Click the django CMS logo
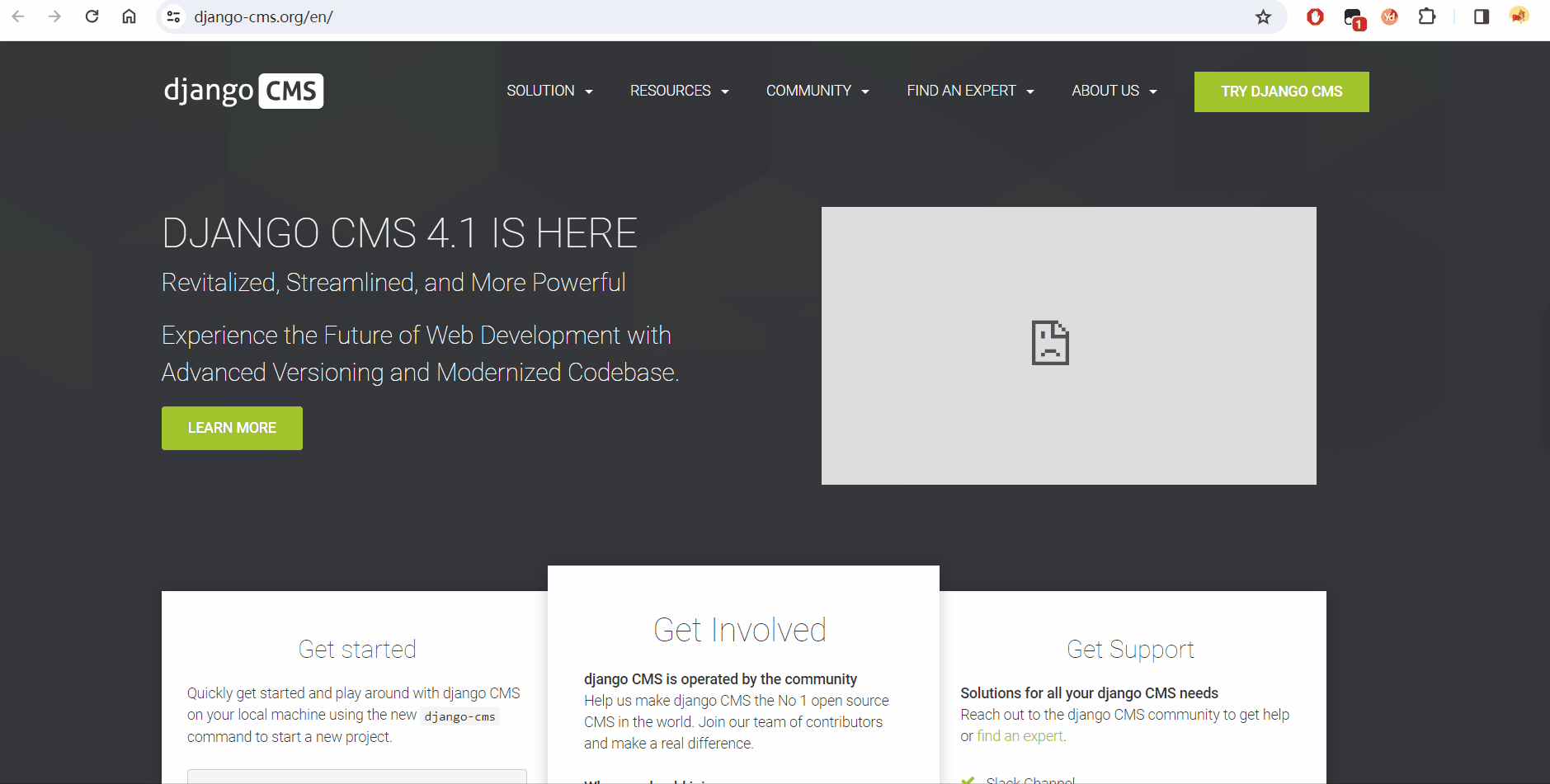Image resolution: width=1550 pixels, height=784 pixels. 243,91
